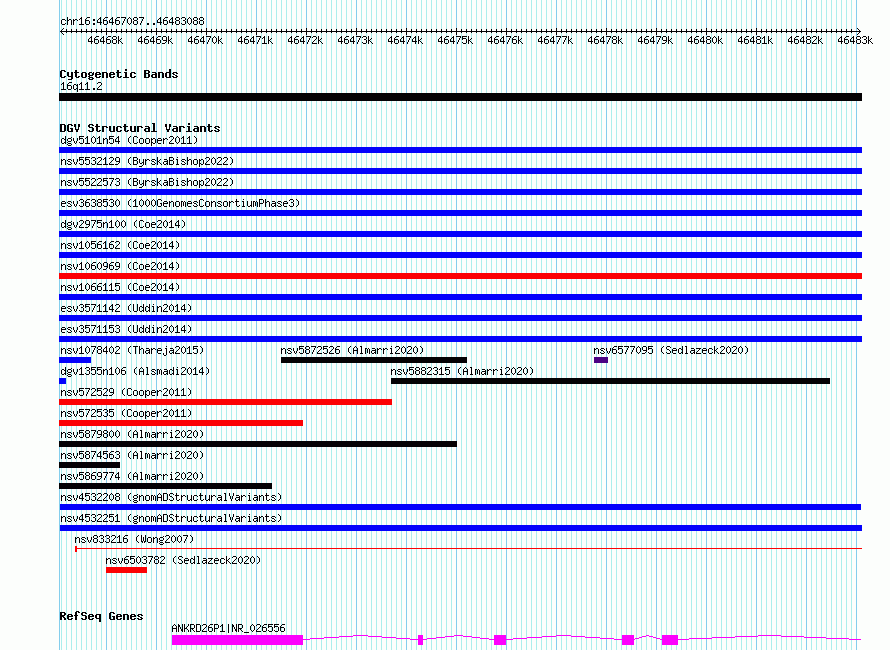The image size is (890, 650).
Task: Click the black bar for nsv5872526
Action: point(374,360)
